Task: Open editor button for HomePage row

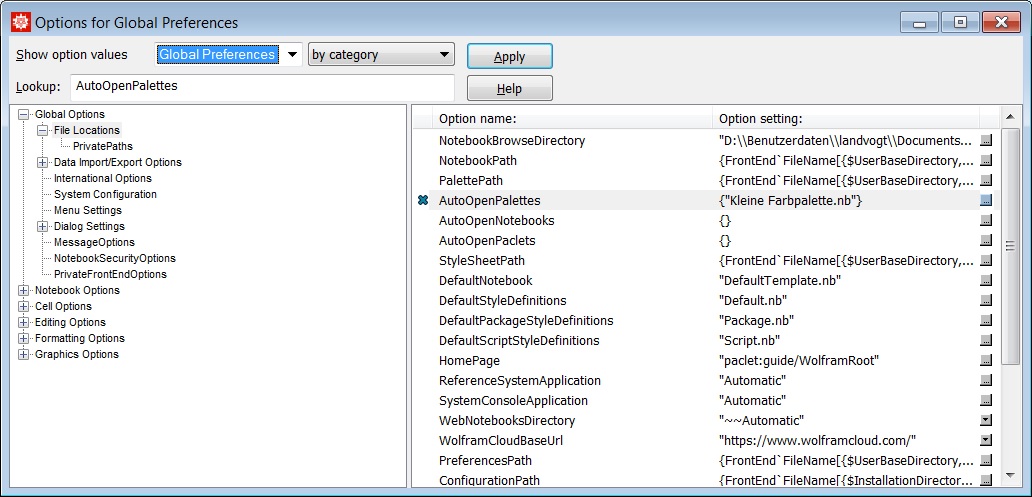Action: [x=985, y=360]
